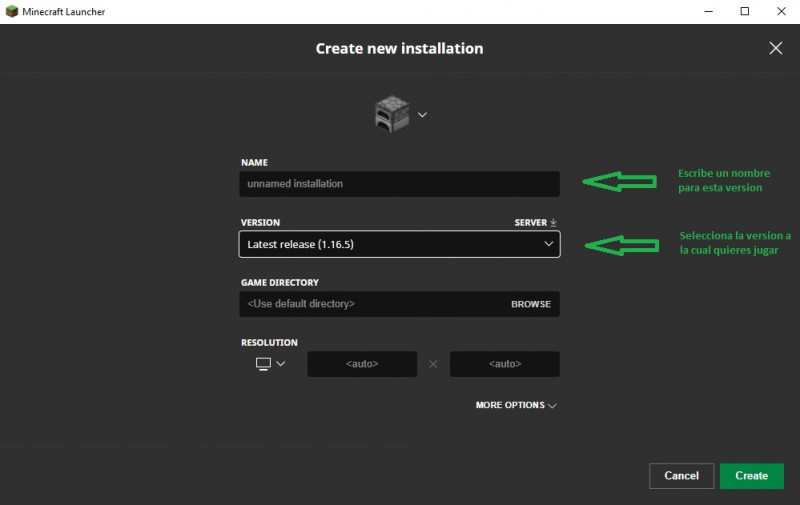Click the Use default directory field
This screenshot has width=800, height=505.
(x=370, y=304)
